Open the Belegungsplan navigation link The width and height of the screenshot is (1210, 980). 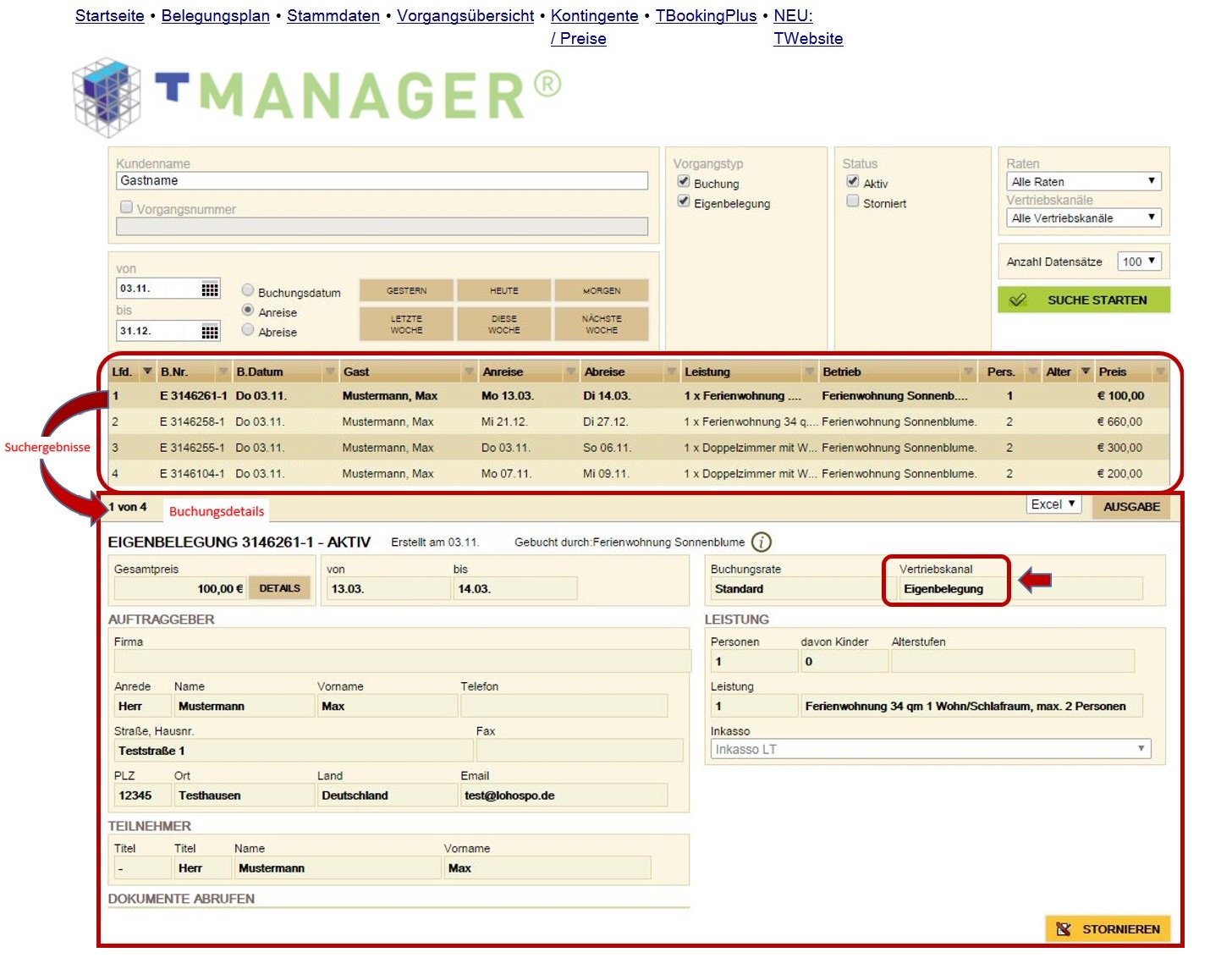pyautogui.click(x=216, y=15)
